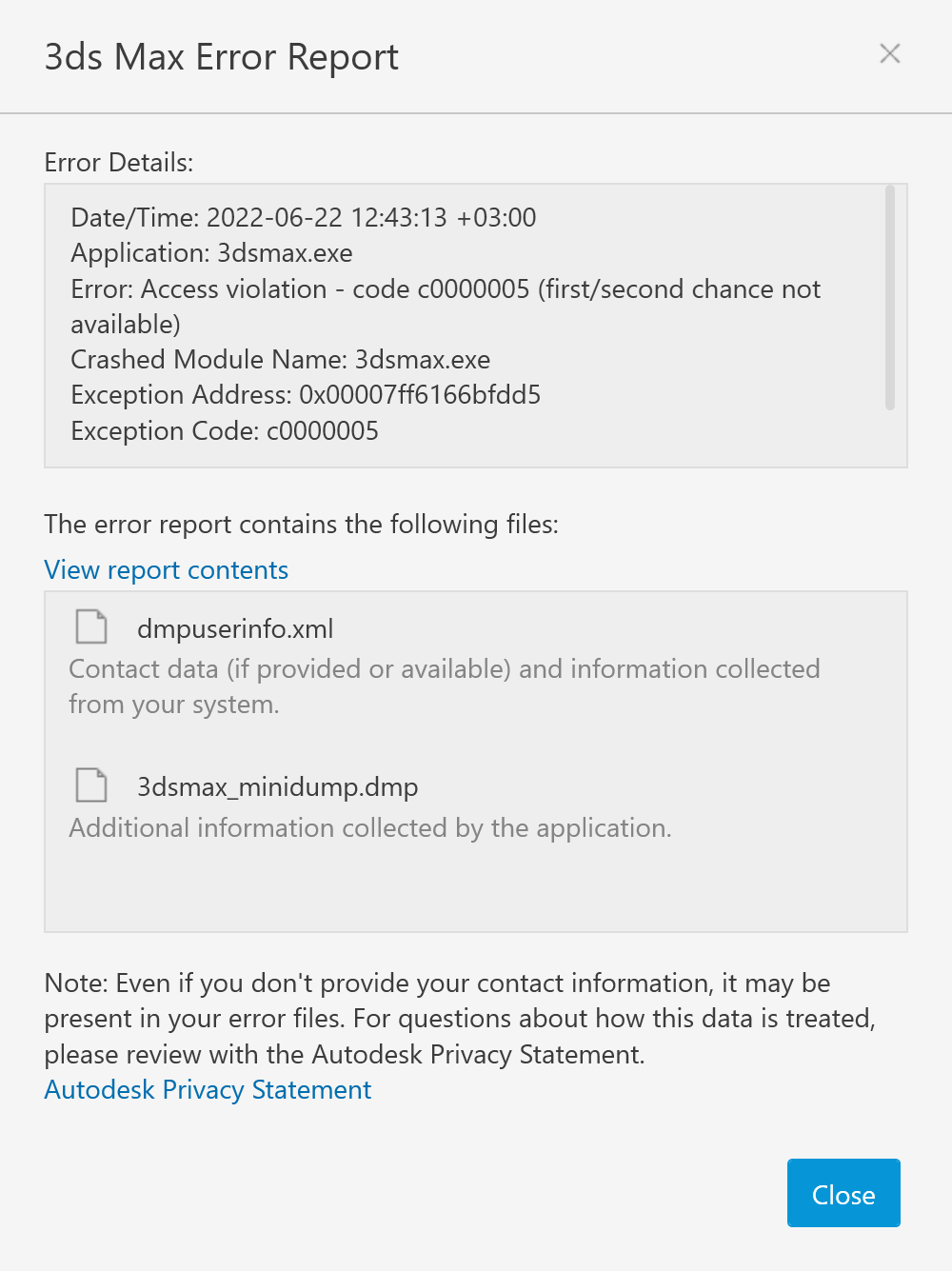Click the Exception Code c0000005 text
Viewport: 952px width, 1271px height.
pos(225,430)
